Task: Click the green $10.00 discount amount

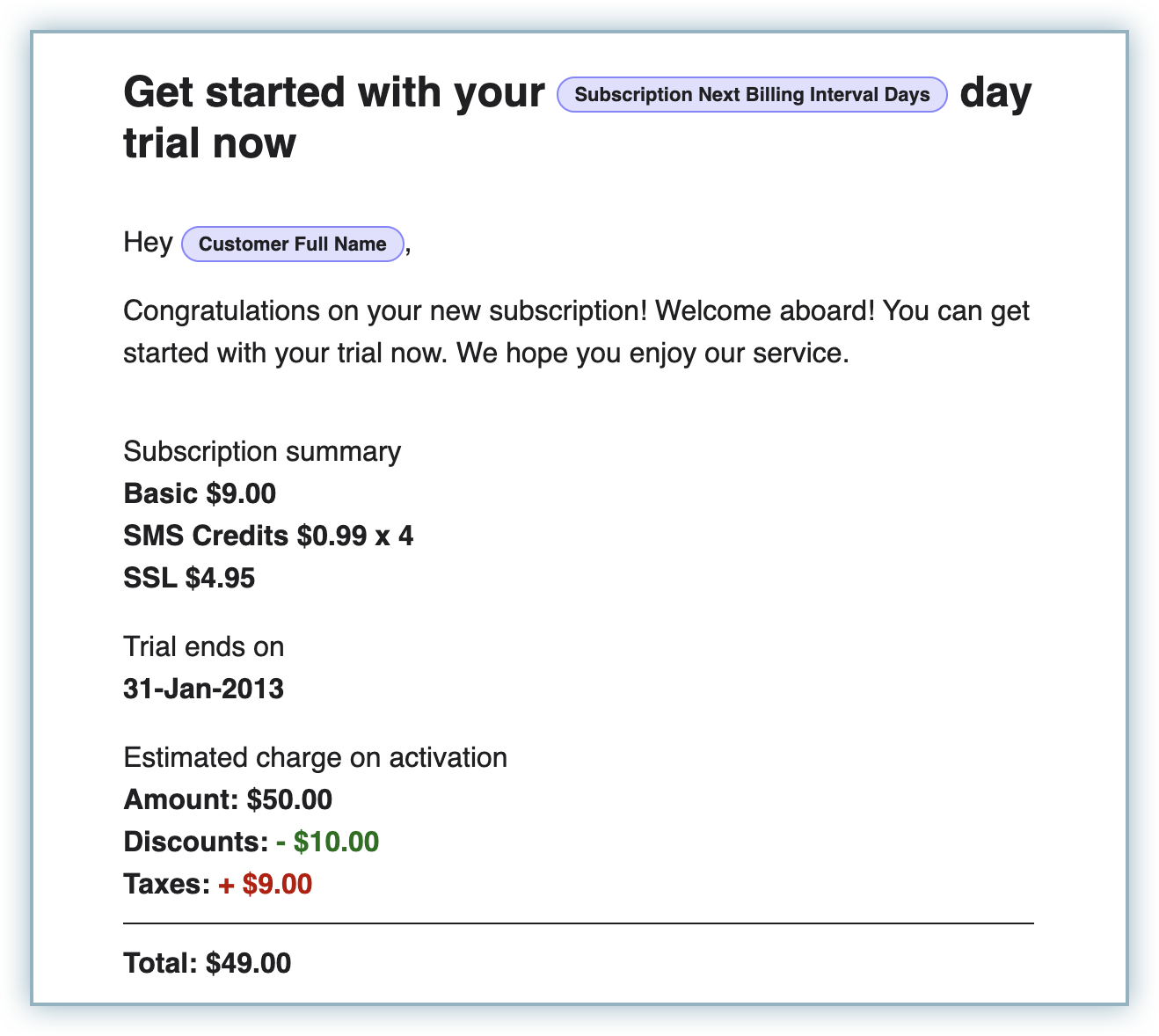Action: [336, 842]
